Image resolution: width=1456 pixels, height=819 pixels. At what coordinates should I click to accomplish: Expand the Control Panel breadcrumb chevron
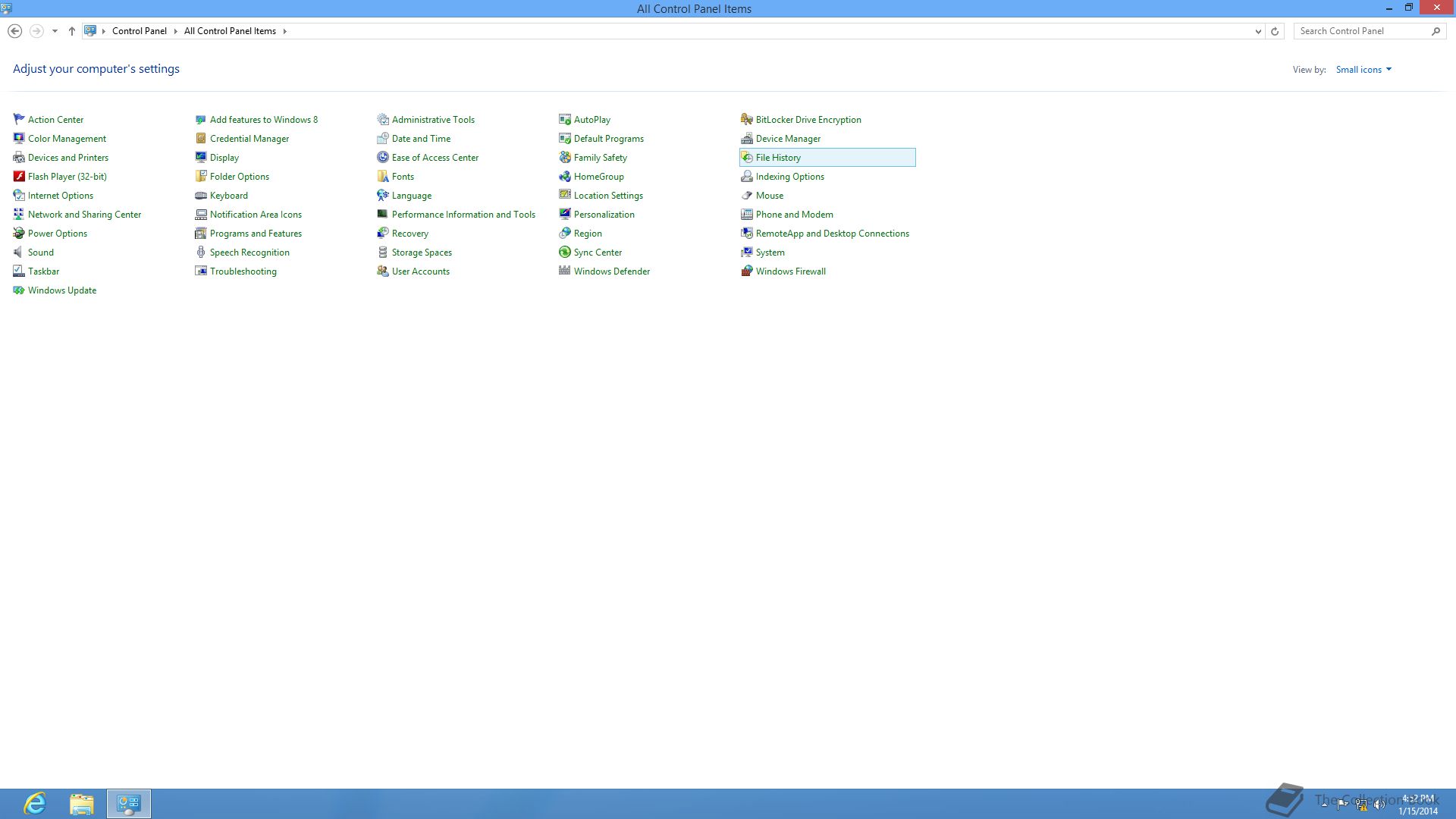[x=175, y=31]
